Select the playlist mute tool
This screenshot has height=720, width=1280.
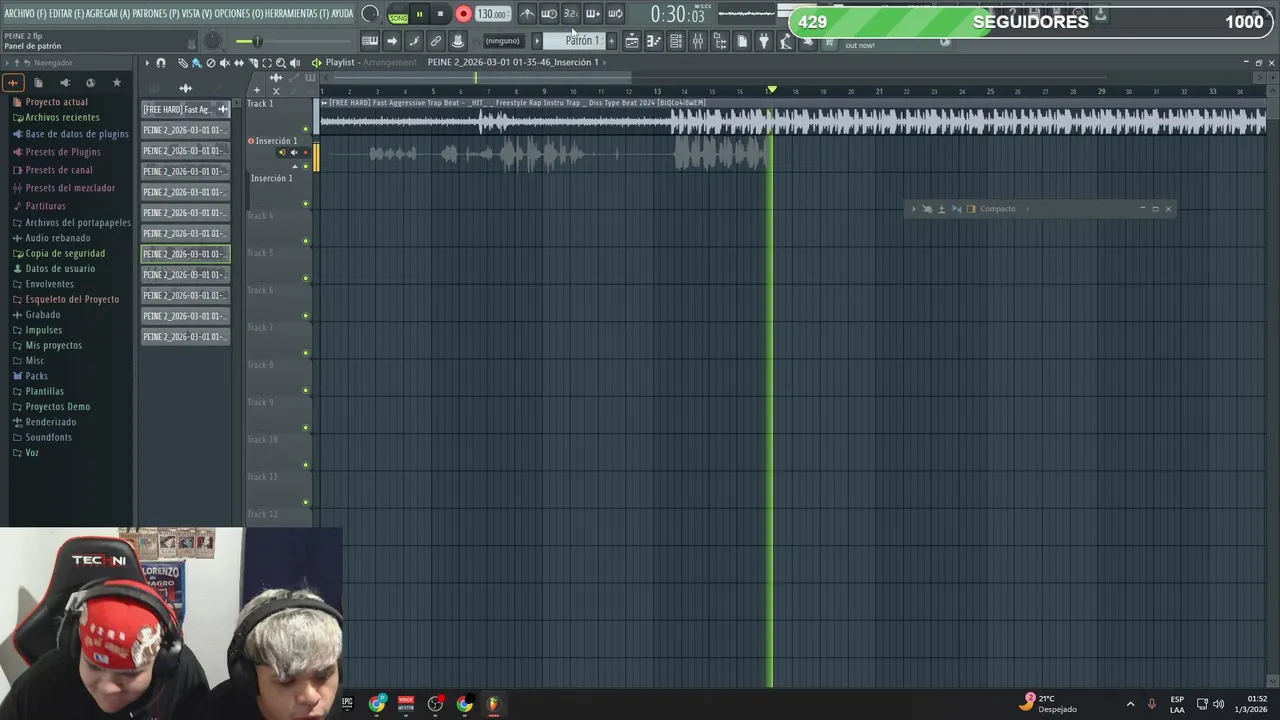pyautogui.click(x=224, y=63)
